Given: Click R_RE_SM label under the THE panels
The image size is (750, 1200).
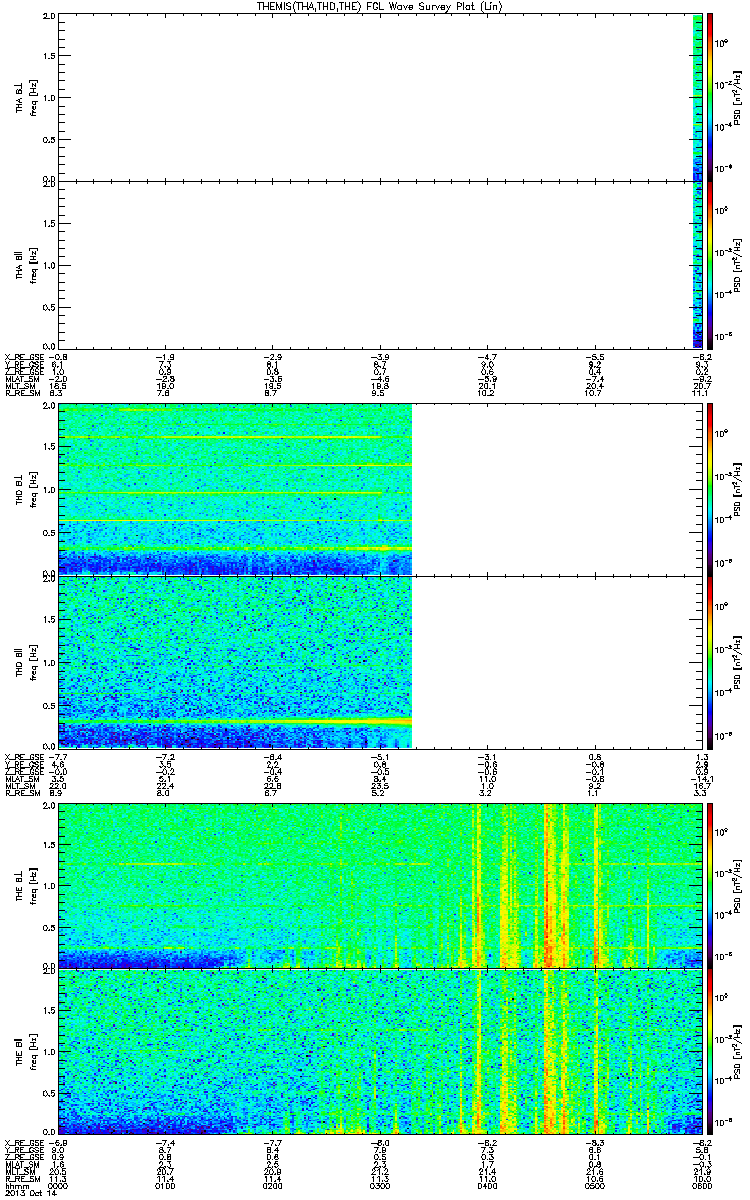Looking at the screenshot, I should coord(23,1179).
